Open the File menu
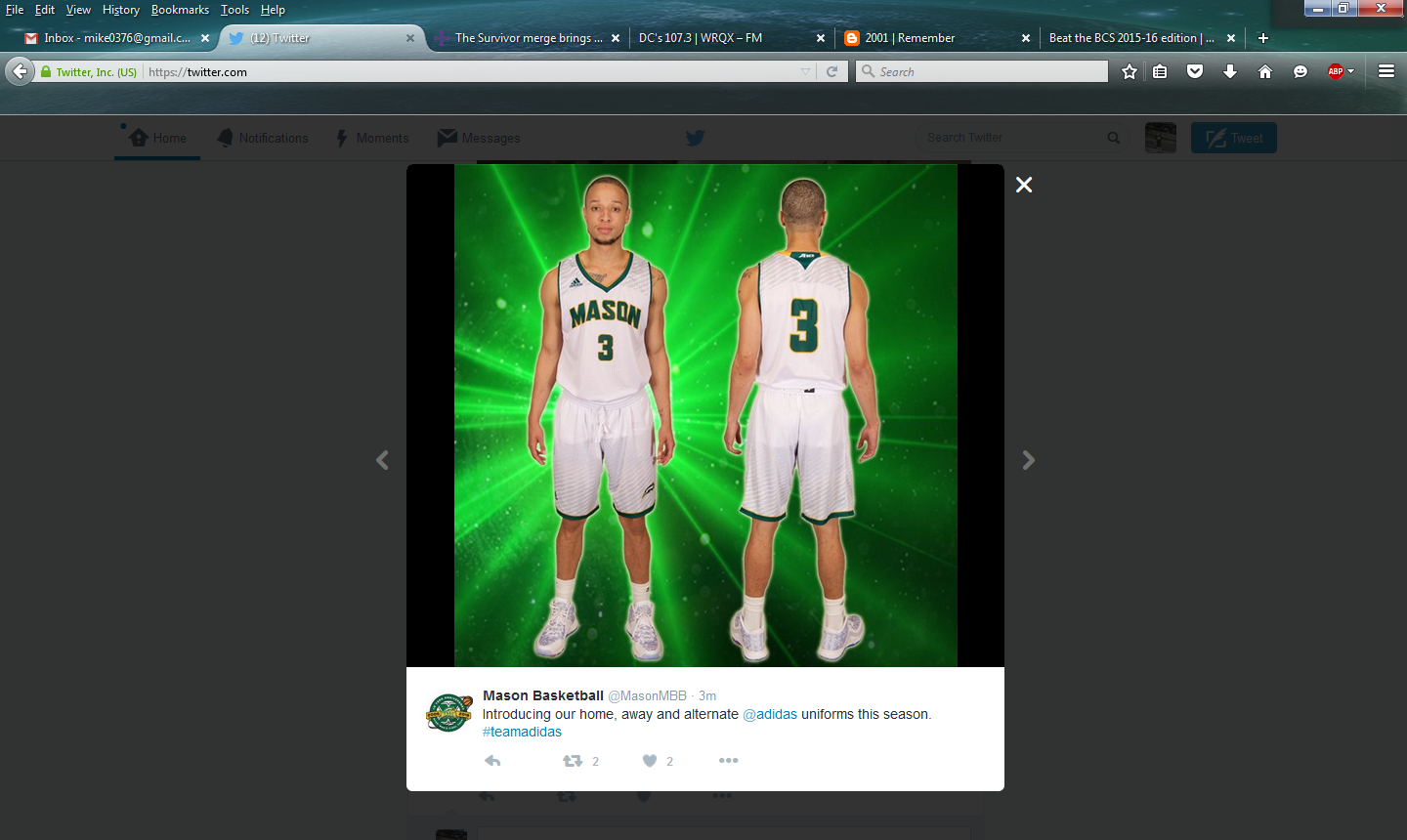This screenshot has height=840, width=1407. point(15,10)
